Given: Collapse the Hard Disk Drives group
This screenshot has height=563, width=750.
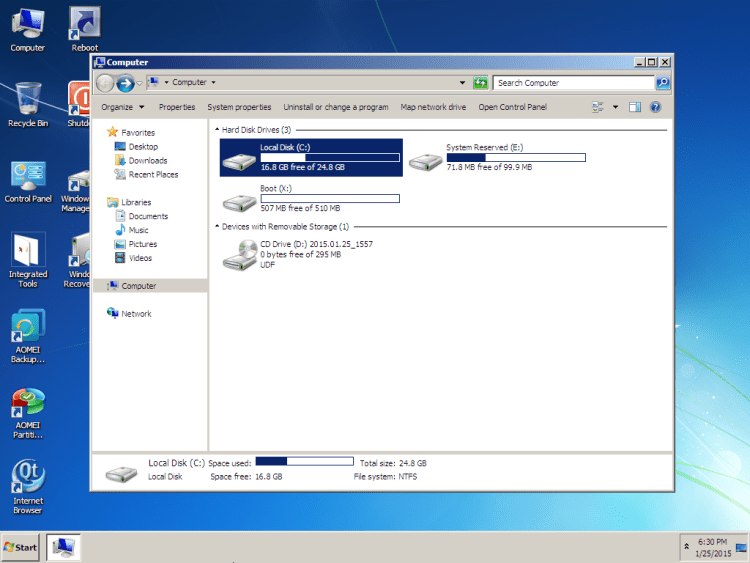Looking at the screenshot, I should (x=217, y=130).
